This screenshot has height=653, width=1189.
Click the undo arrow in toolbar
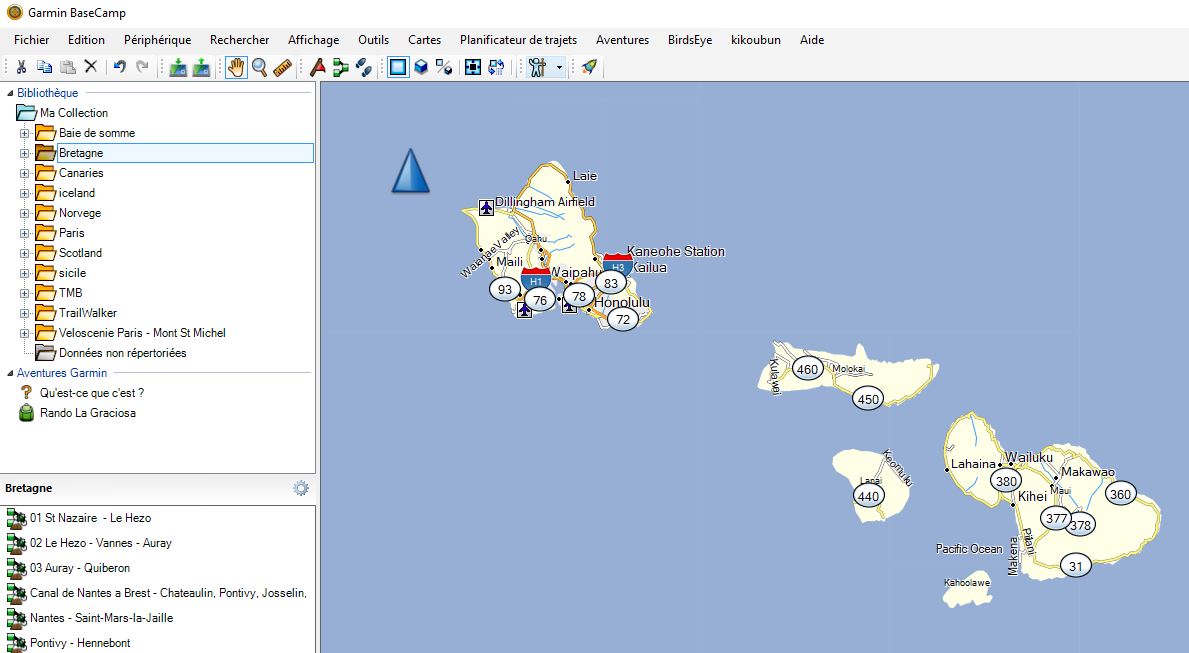[x=119, y=67]
